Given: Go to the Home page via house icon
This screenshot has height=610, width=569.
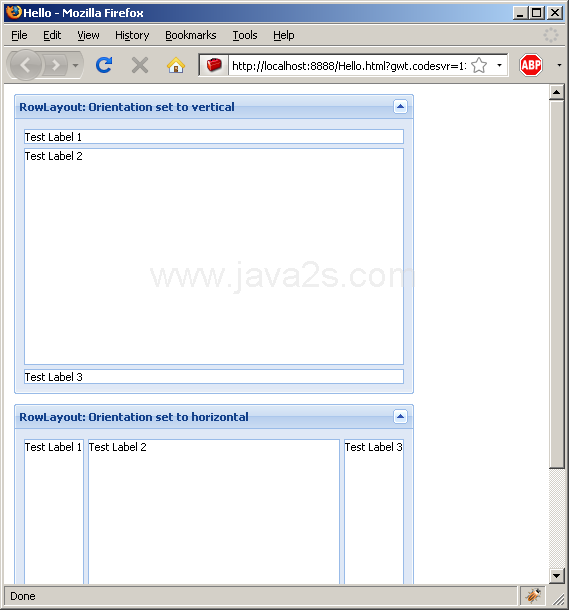Looking at the screenshot, I should click(176, 65).
